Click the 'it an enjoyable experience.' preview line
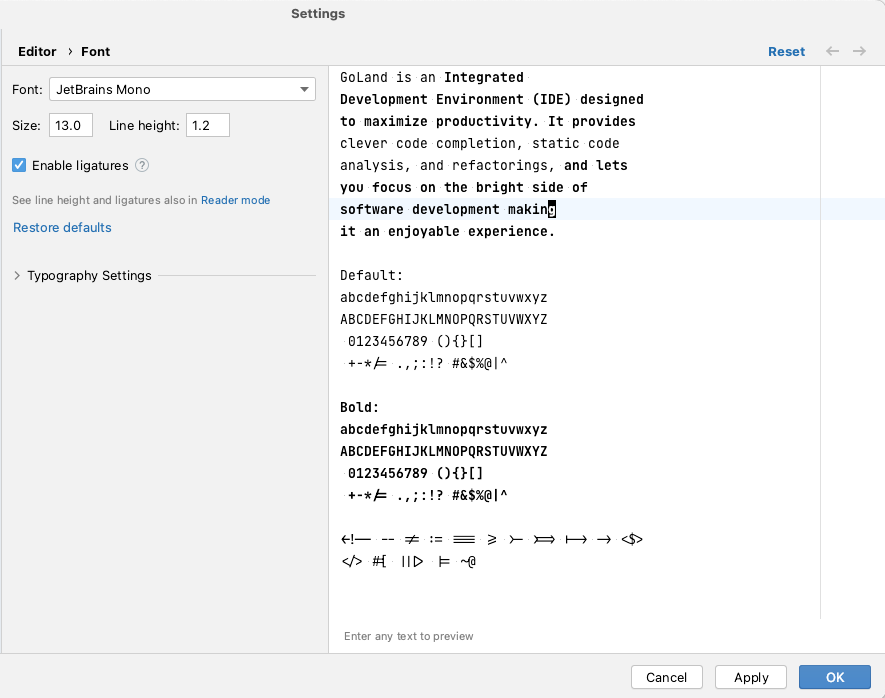This screenshot has width=885, height=698. pyautogui.click(x=447, y=231)
